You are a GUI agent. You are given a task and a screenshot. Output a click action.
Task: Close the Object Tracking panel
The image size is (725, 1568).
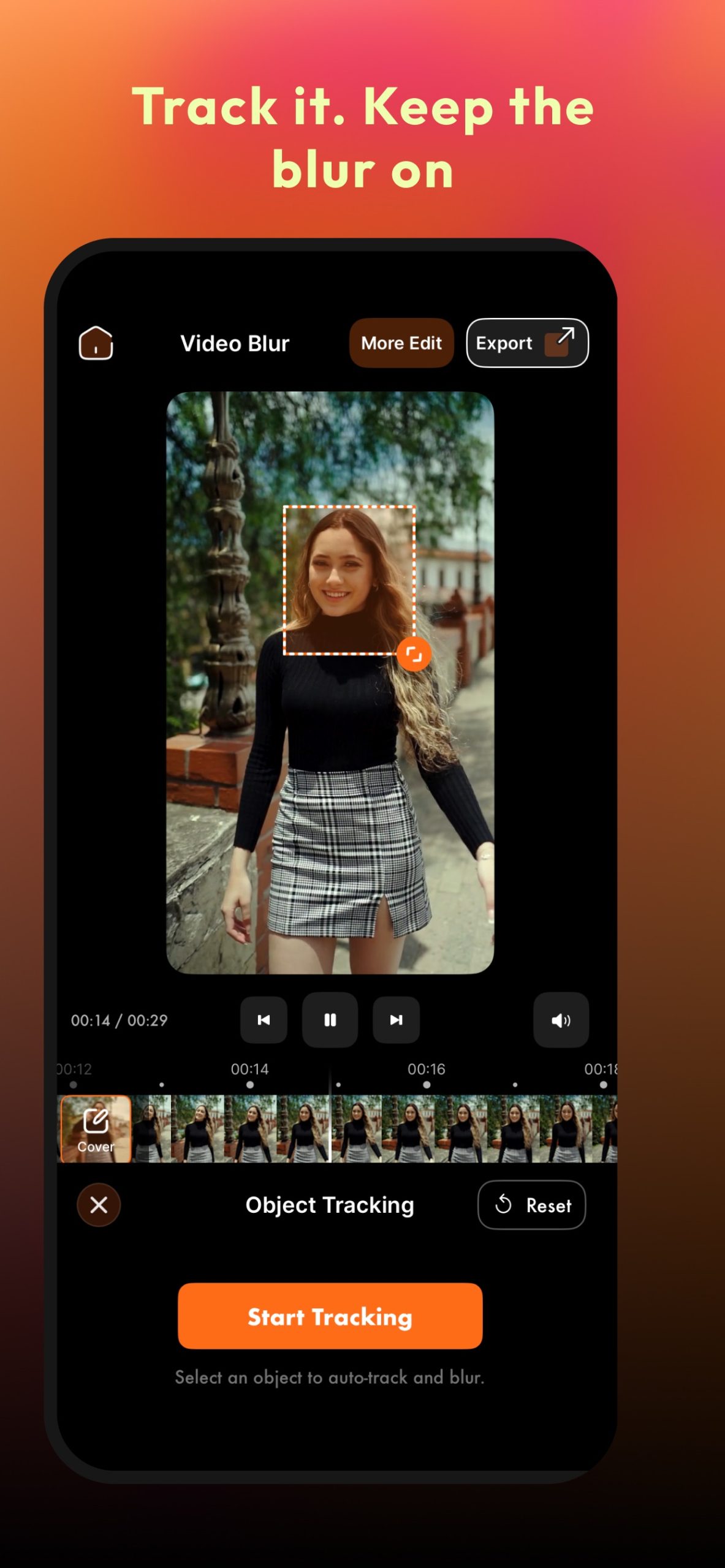coord(99,1205)
